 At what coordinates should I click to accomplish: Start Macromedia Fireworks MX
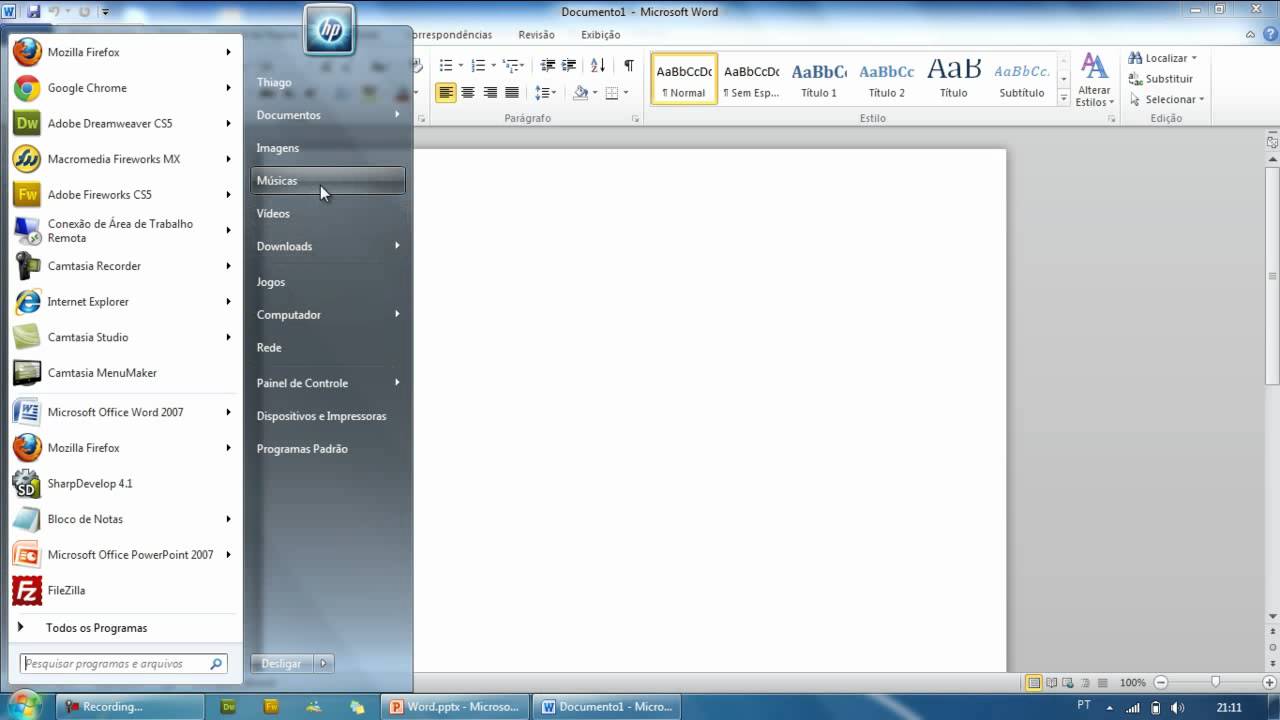point(124,159)
